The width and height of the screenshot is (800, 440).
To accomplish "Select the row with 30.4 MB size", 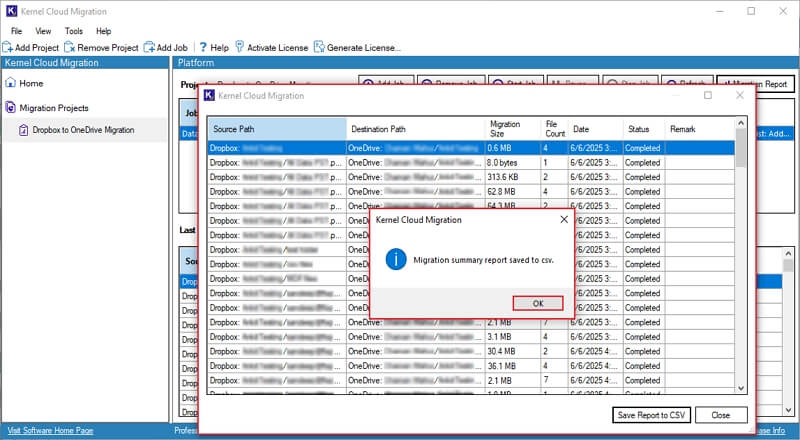I will coord(471,351).
